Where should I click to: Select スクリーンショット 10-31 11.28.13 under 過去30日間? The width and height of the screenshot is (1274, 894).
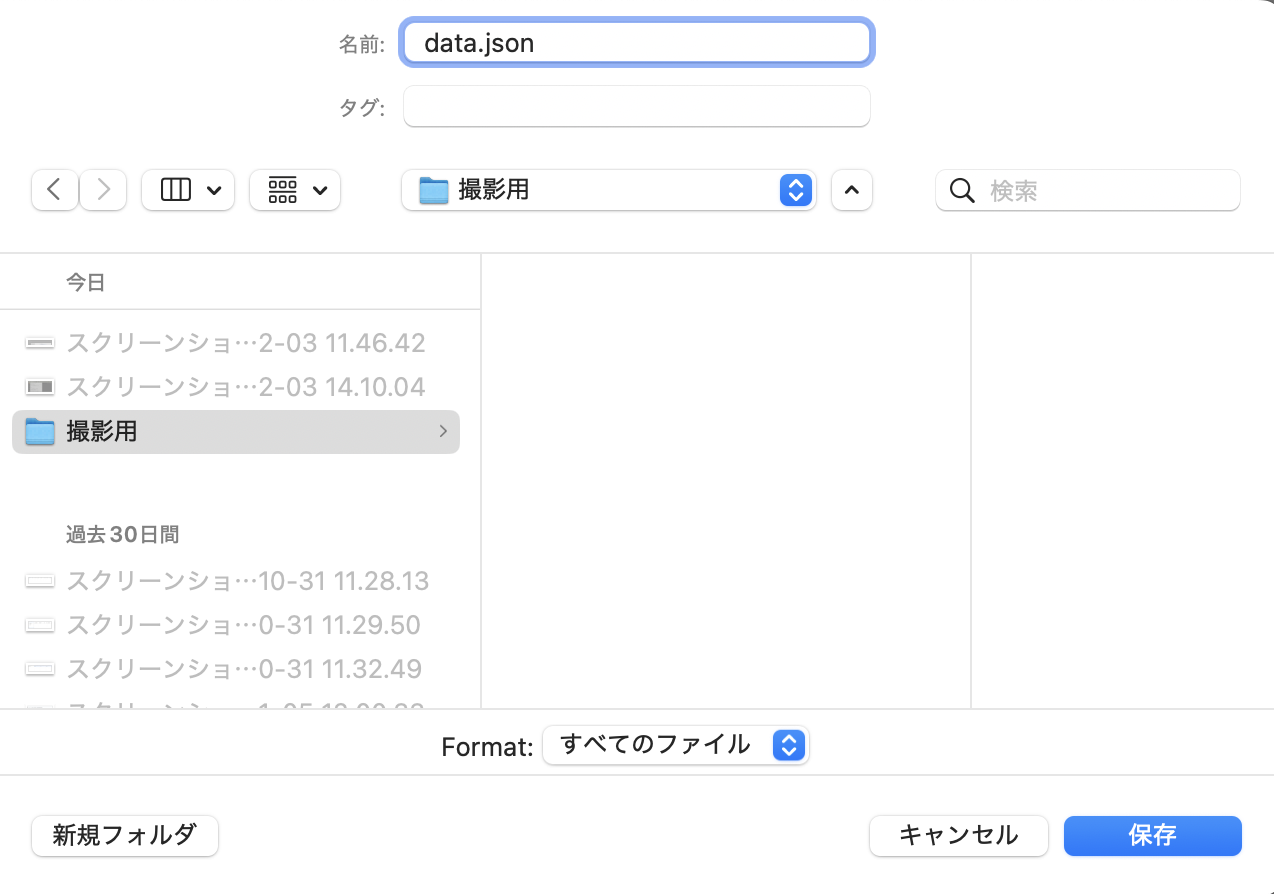(x=247, y=580)
